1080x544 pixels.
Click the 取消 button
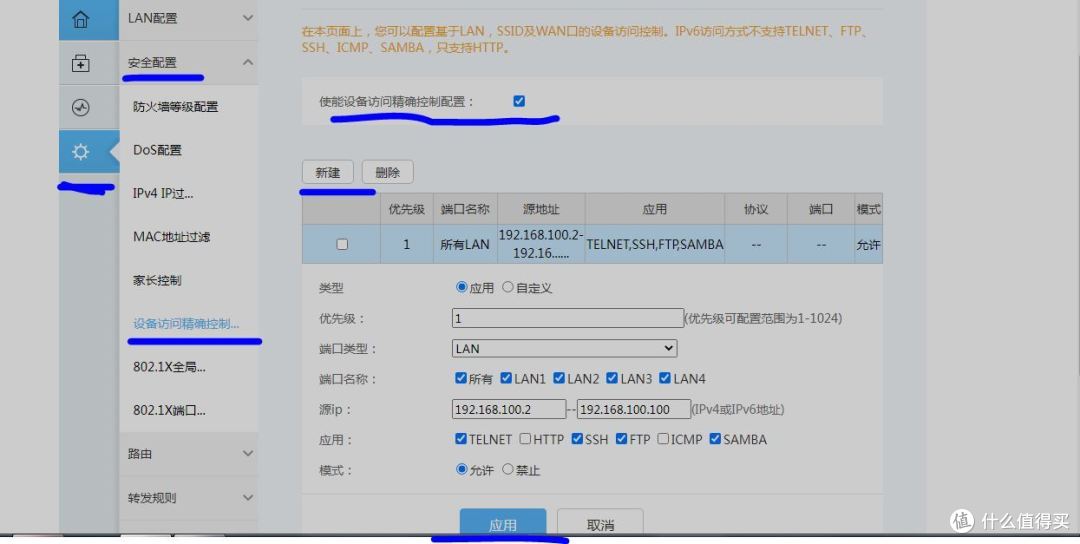tap(600, 523)
